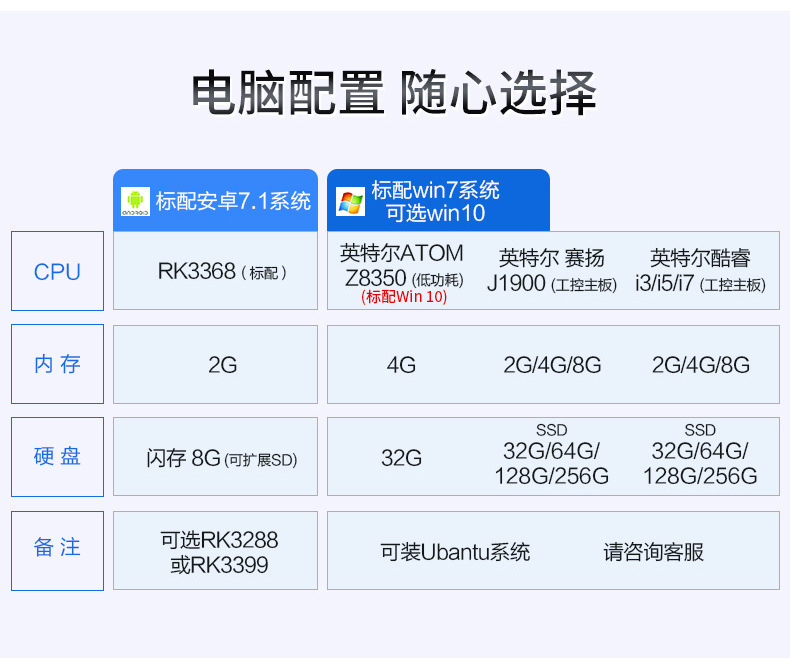Click the 可选RK3288或RK3399 remark

point(219,552)
